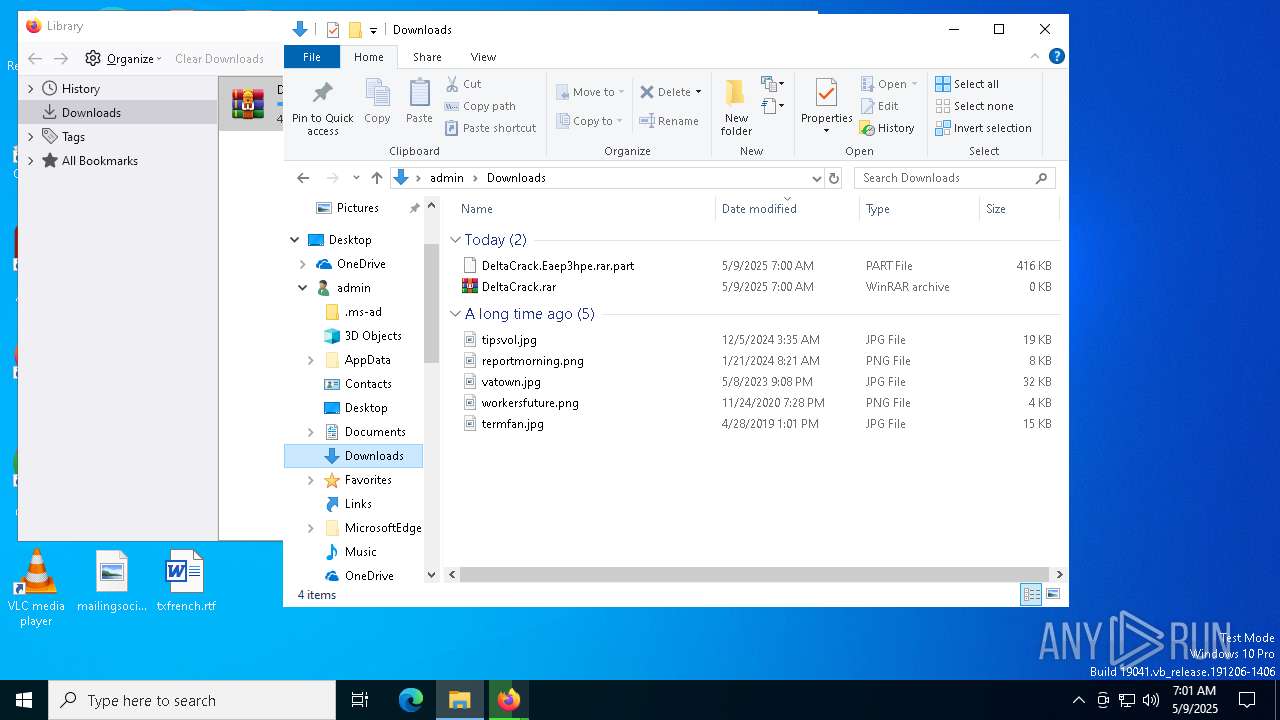The image size is (1280, 720).
Task: Click Invert selection in ribbon
Action: [x=983, y=128]
